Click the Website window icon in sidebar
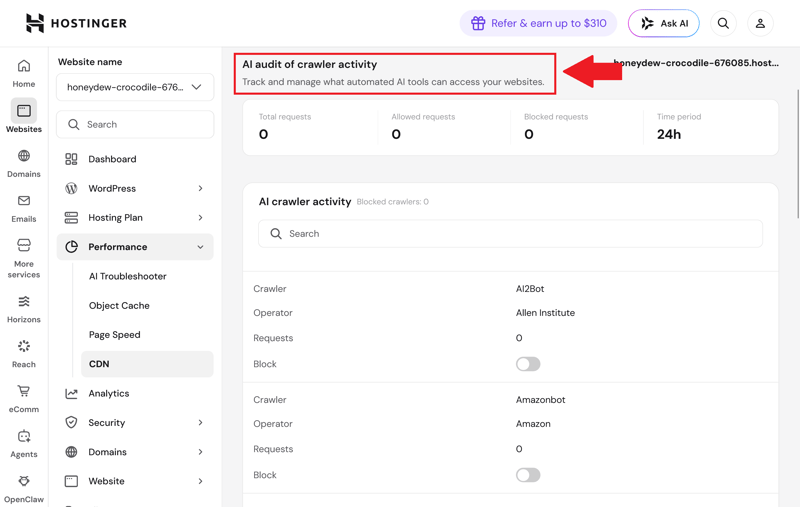 (x=71, y=481)
